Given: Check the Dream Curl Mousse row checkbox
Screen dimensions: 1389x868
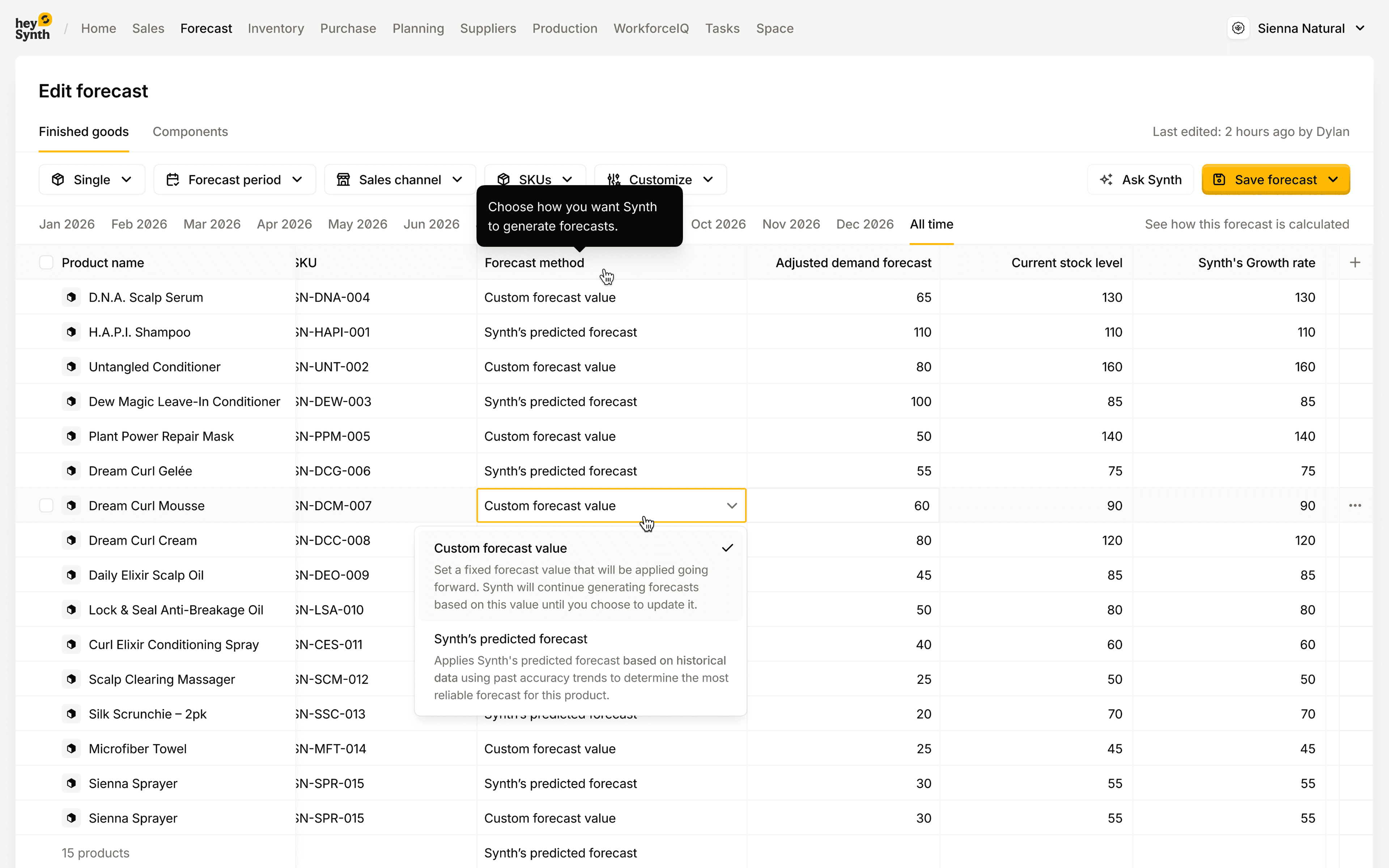Looking at the screenshot, I should click(47, 505).
